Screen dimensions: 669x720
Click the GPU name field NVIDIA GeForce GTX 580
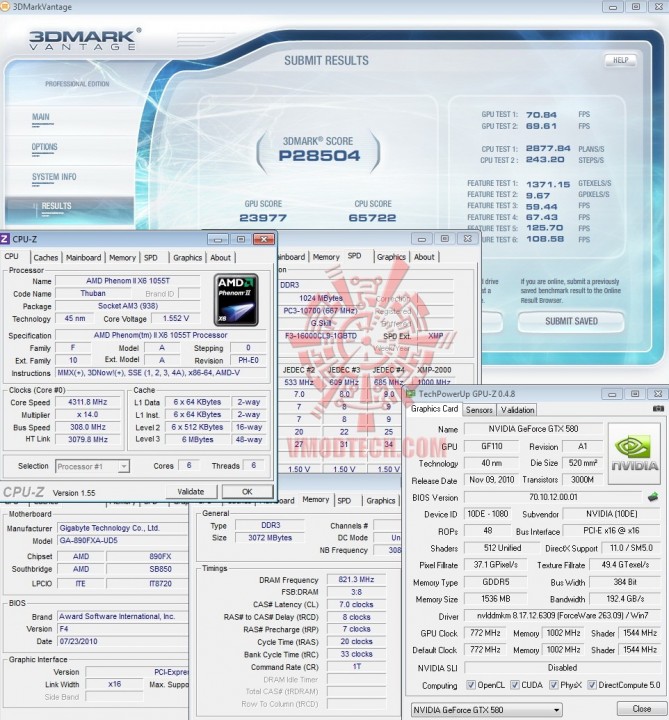(x=533, y=429)
